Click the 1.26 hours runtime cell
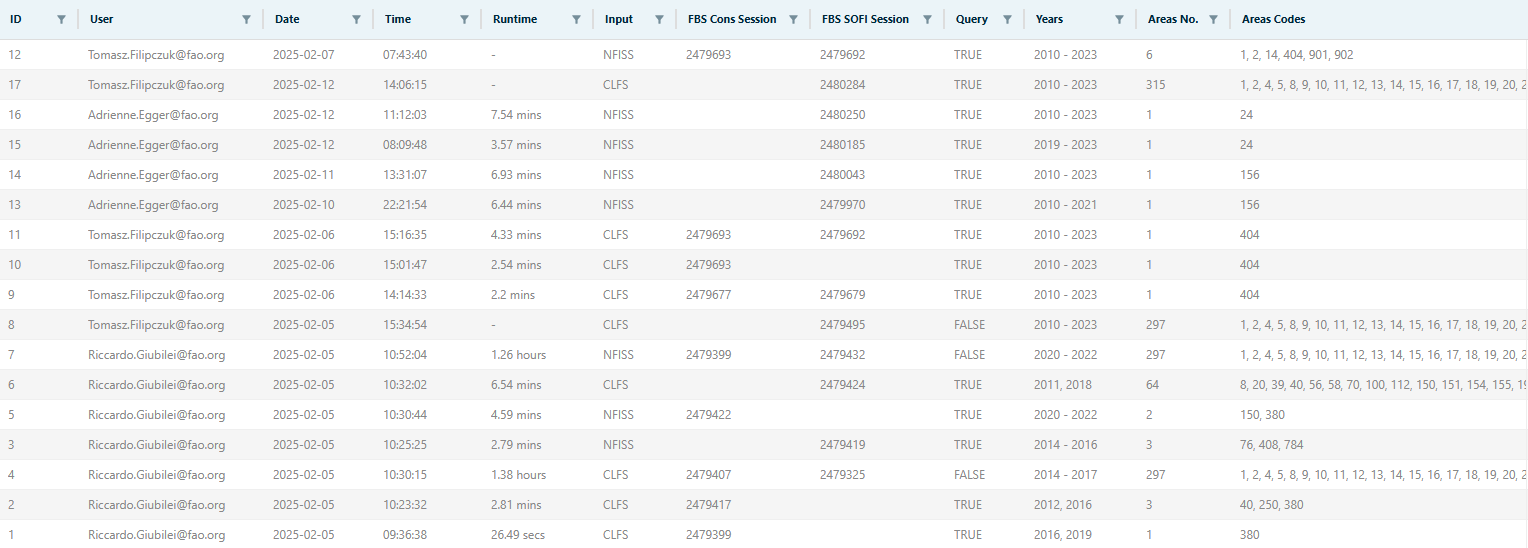Image resolution: width=1528 pixels, height=548 pixels. click(x=518, y=355)
